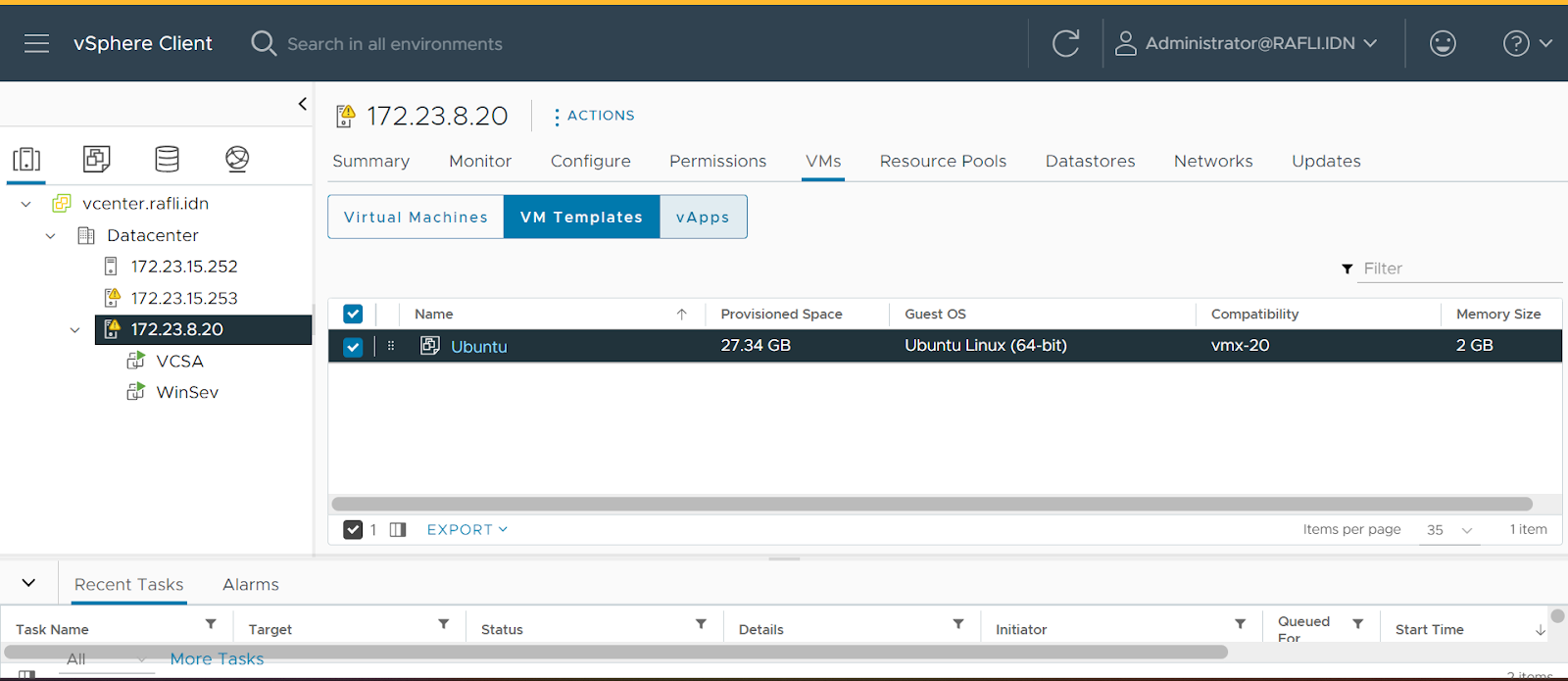Screen dimensions: 1568x681
Task: Click the VCSA virtual machine icon
Action: point(136,361)
